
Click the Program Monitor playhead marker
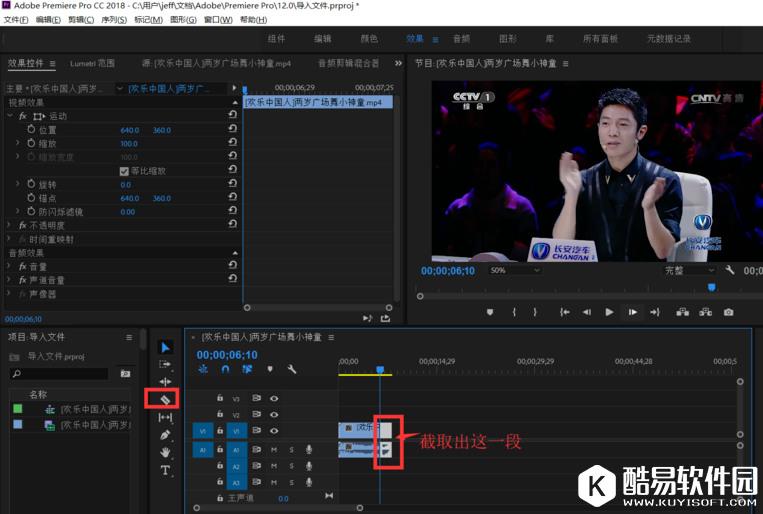[711, 288]
